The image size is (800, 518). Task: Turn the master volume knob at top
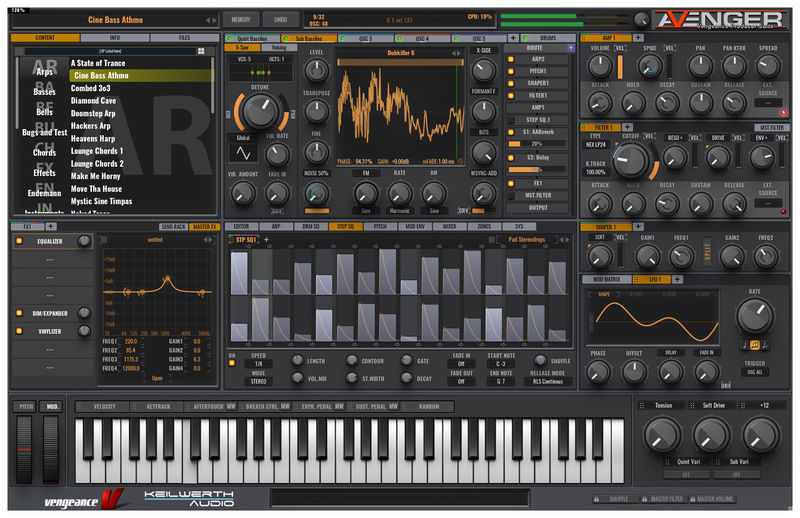coord(641,20)
